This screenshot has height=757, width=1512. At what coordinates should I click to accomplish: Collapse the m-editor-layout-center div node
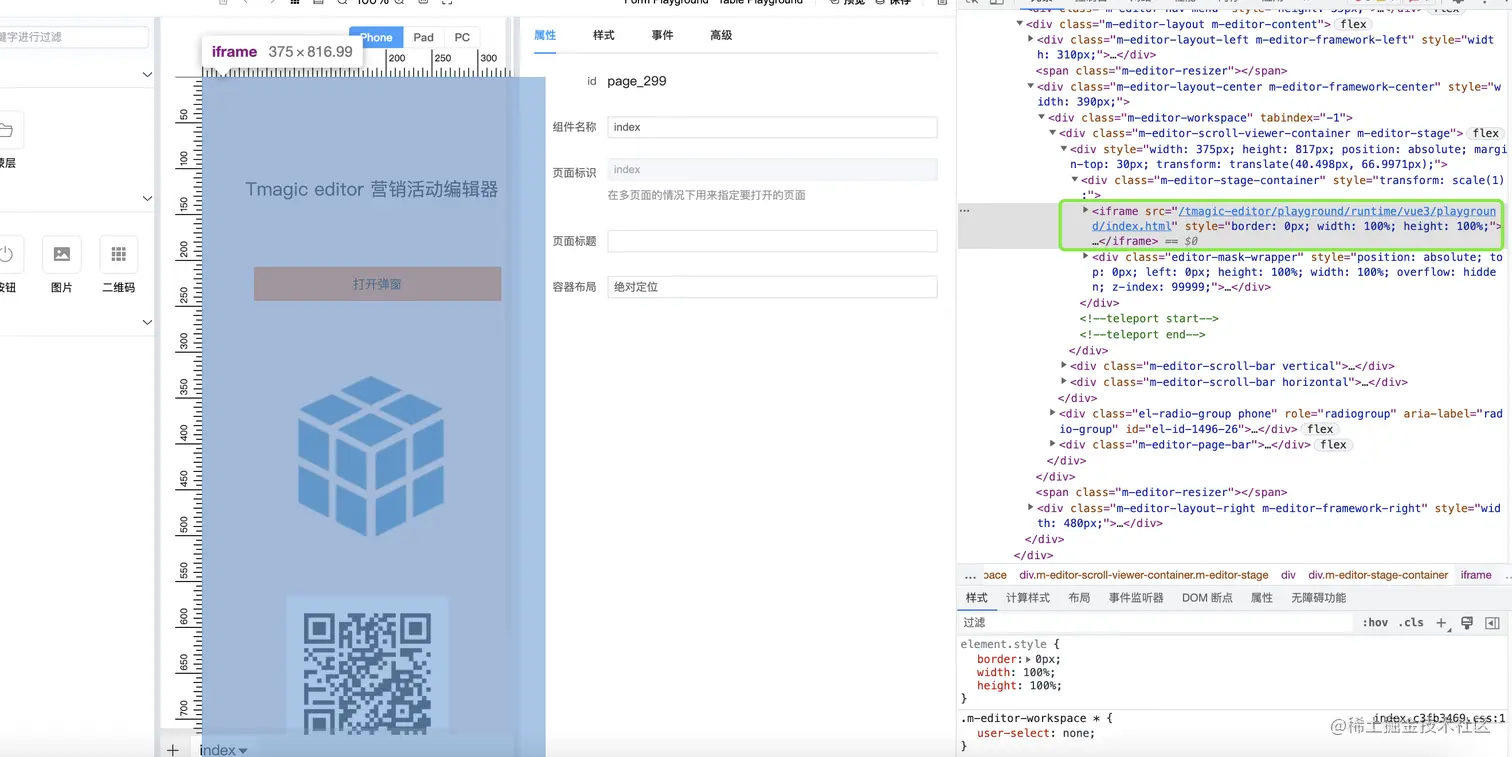[x=1031, y=86]
